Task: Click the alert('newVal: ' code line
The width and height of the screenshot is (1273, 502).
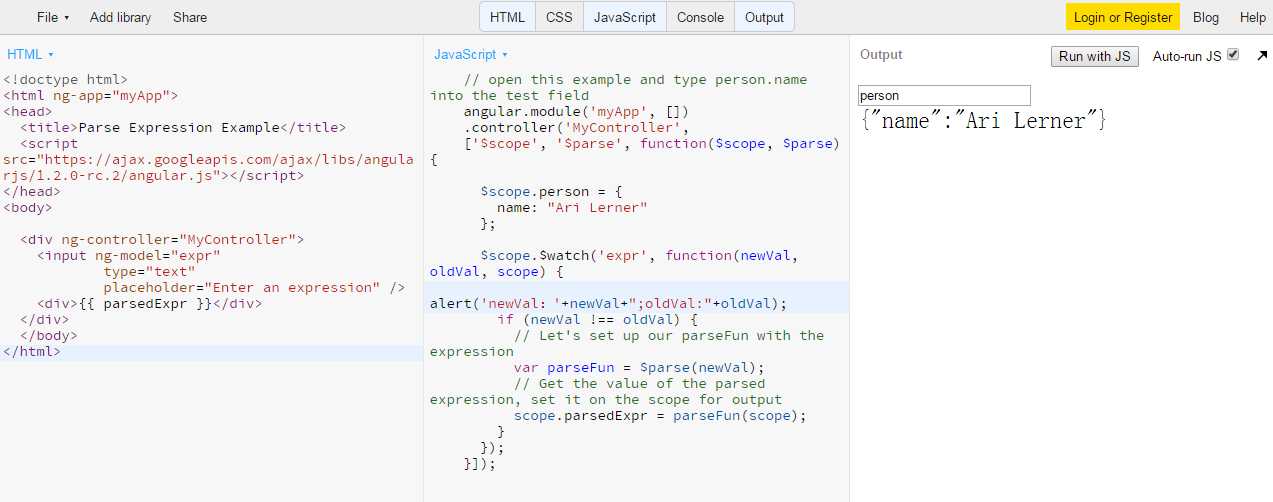Action: point(609,303)
